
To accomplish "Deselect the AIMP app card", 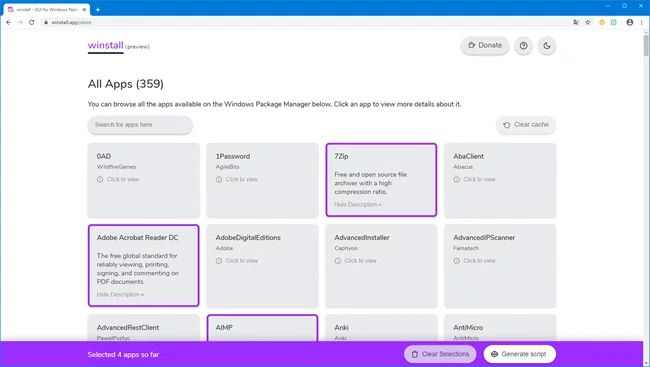I will pos(262,328).
